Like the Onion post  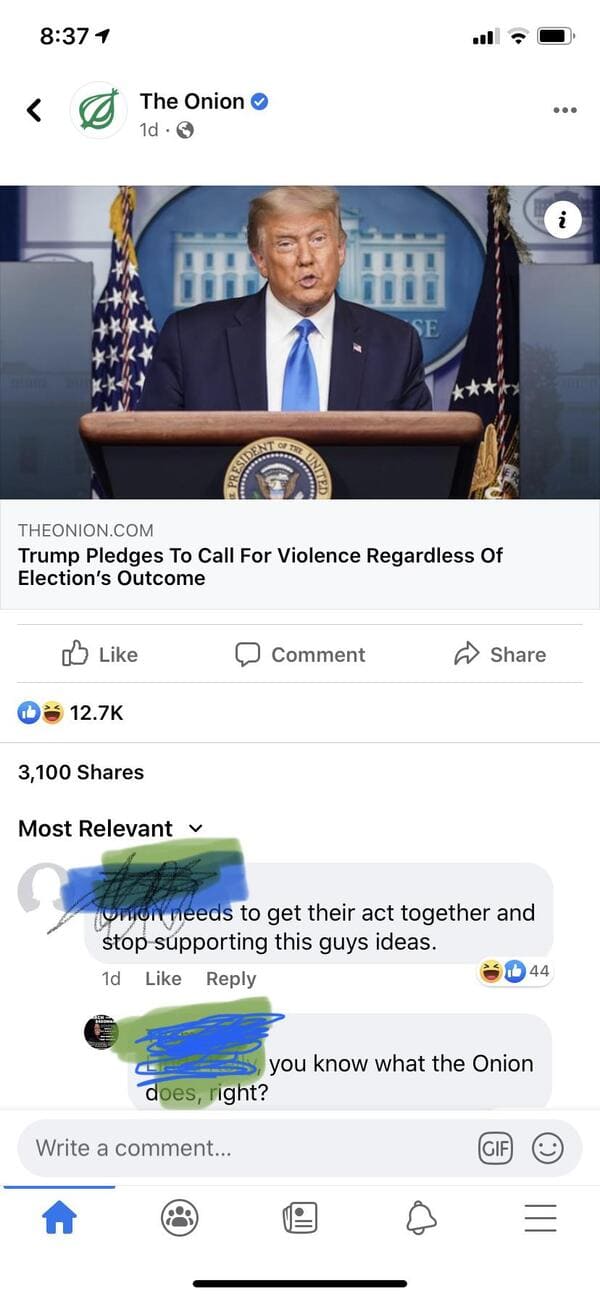pos(100,654)
